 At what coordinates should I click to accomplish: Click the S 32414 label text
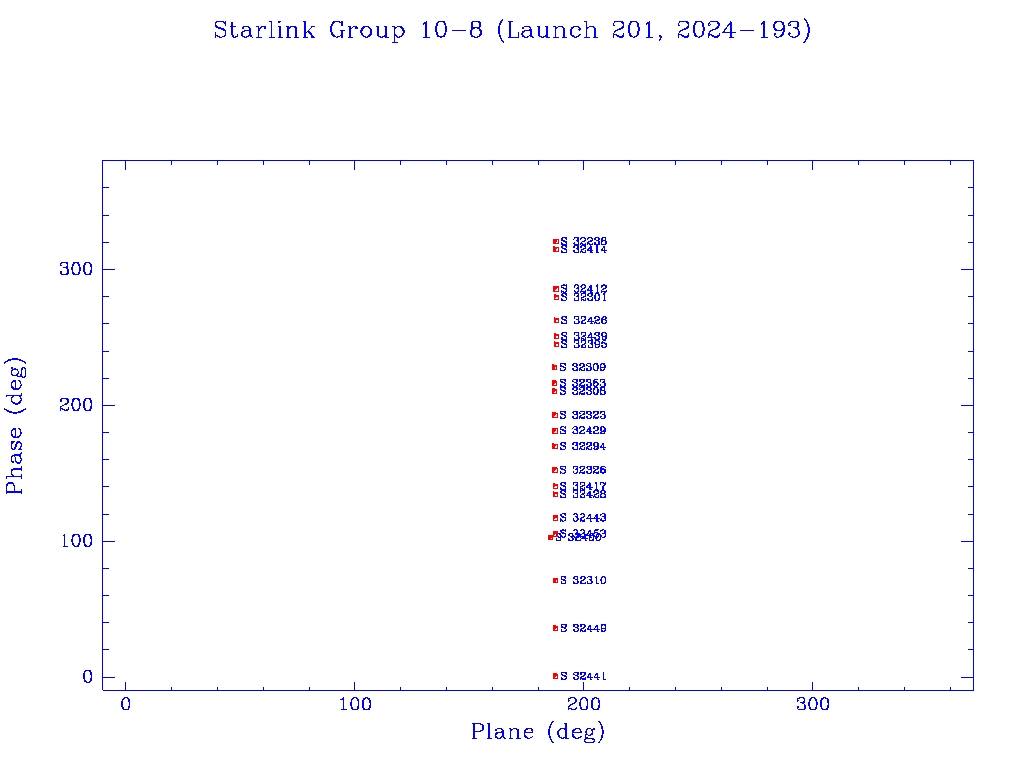pos(583,249)
